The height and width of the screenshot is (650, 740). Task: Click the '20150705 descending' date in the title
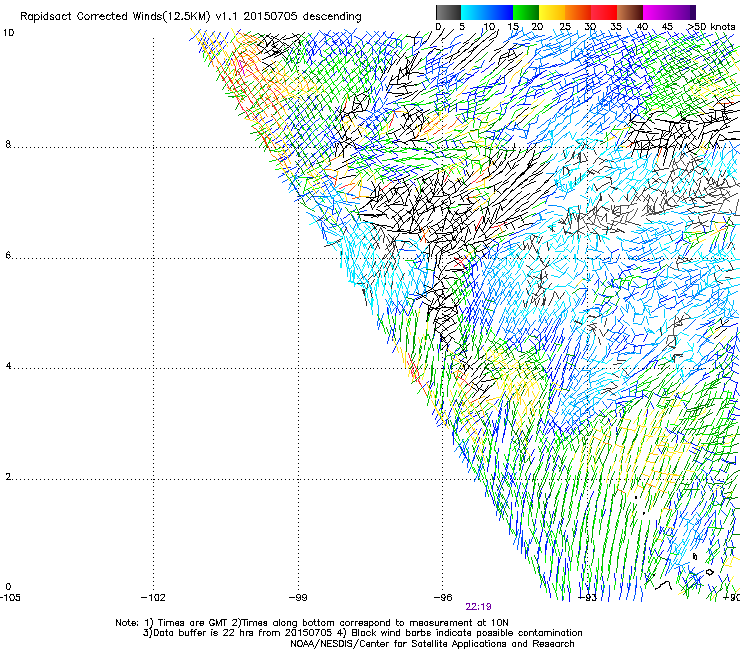click(302, 17)
